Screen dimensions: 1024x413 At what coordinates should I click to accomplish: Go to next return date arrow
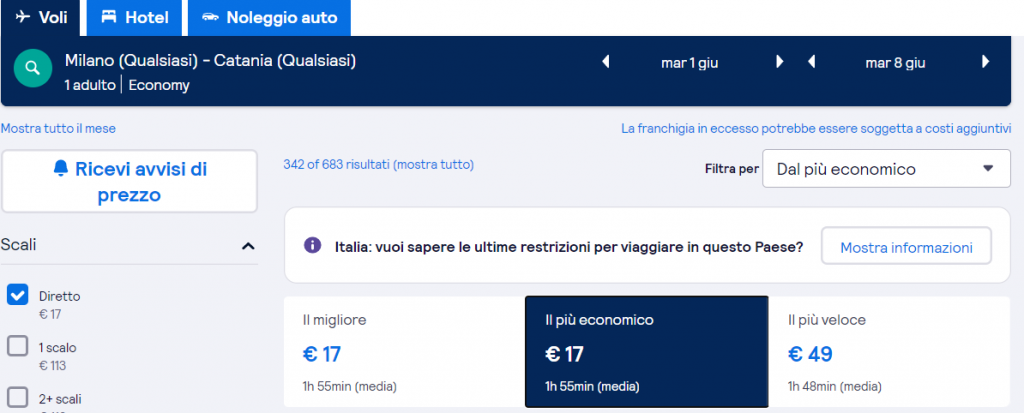[986, 62]
